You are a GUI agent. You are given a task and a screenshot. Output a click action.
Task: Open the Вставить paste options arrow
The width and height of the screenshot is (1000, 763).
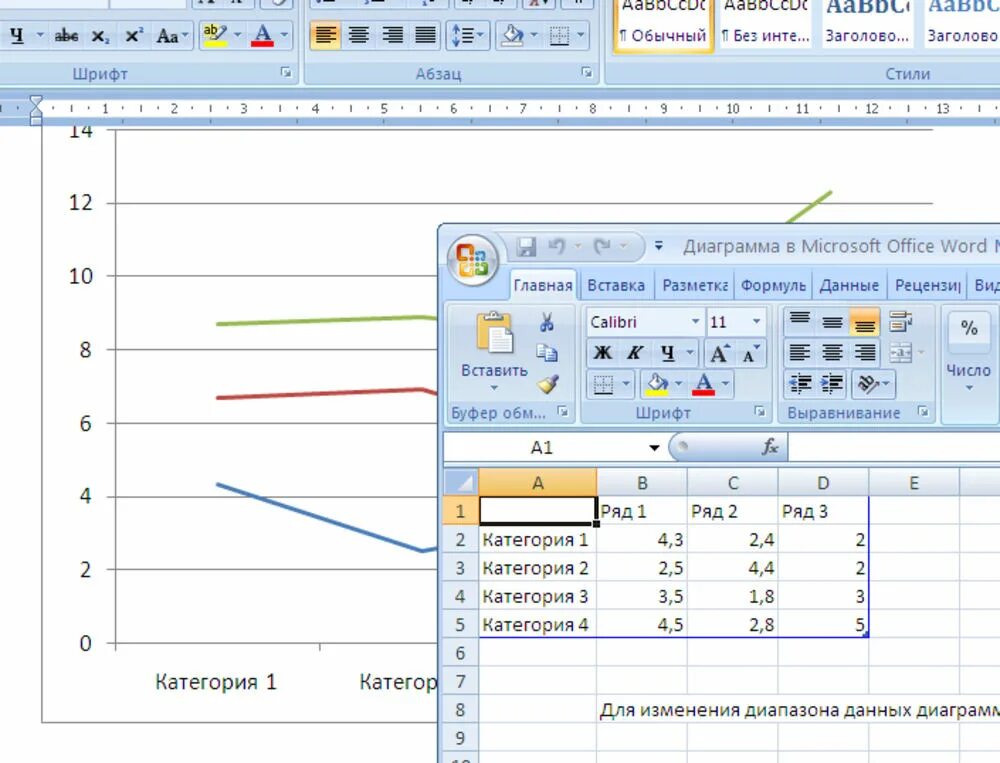tap(494, 387)
